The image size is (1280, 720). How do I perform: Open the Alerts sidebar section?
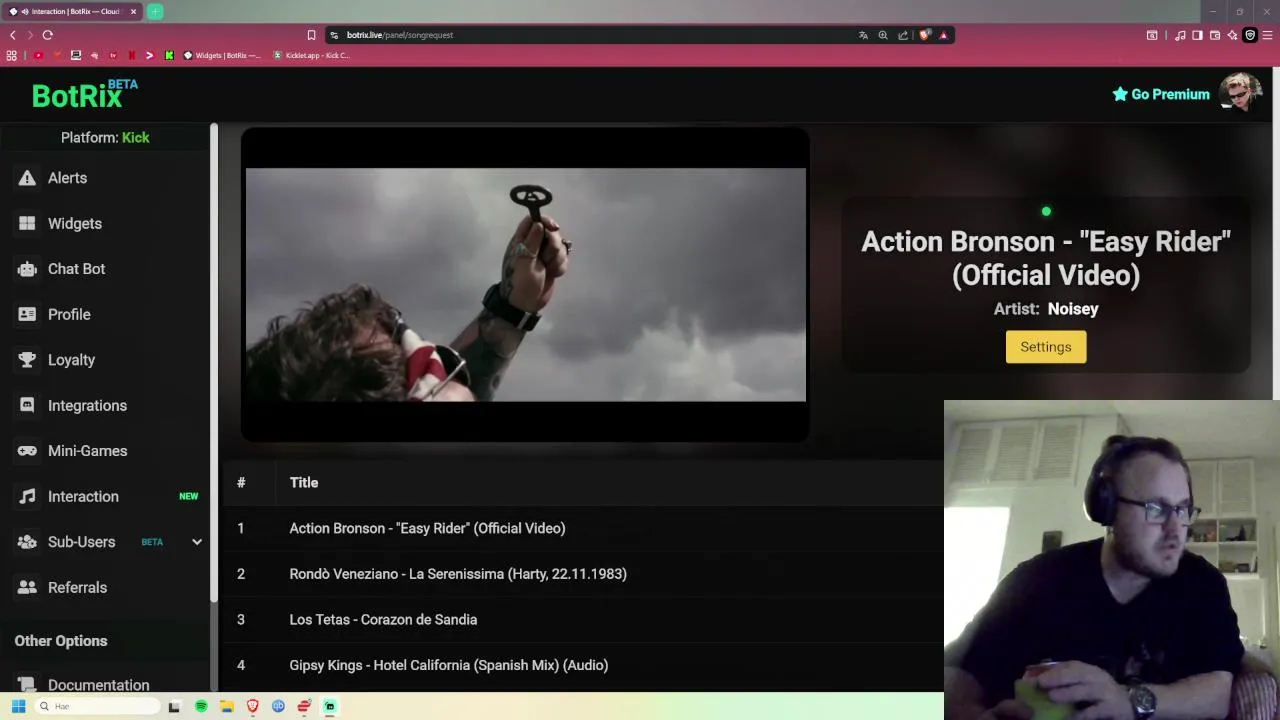click(67, 178)
